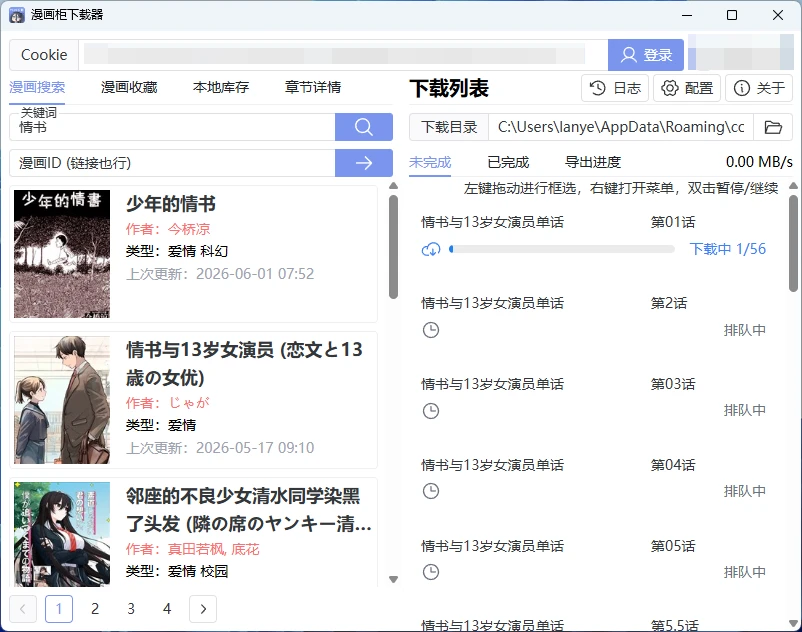Click the 情书与13岁女演员 manga title

click(244, 364)
